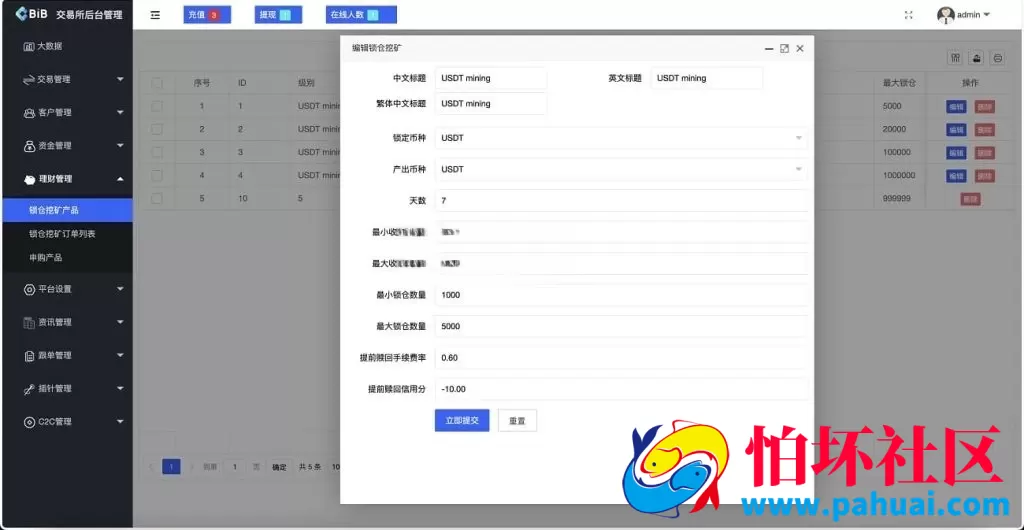The width and height of the screenshot is (1024, 530).
Task: Tick the checkbox for row 序号 3
Action: 157,152
